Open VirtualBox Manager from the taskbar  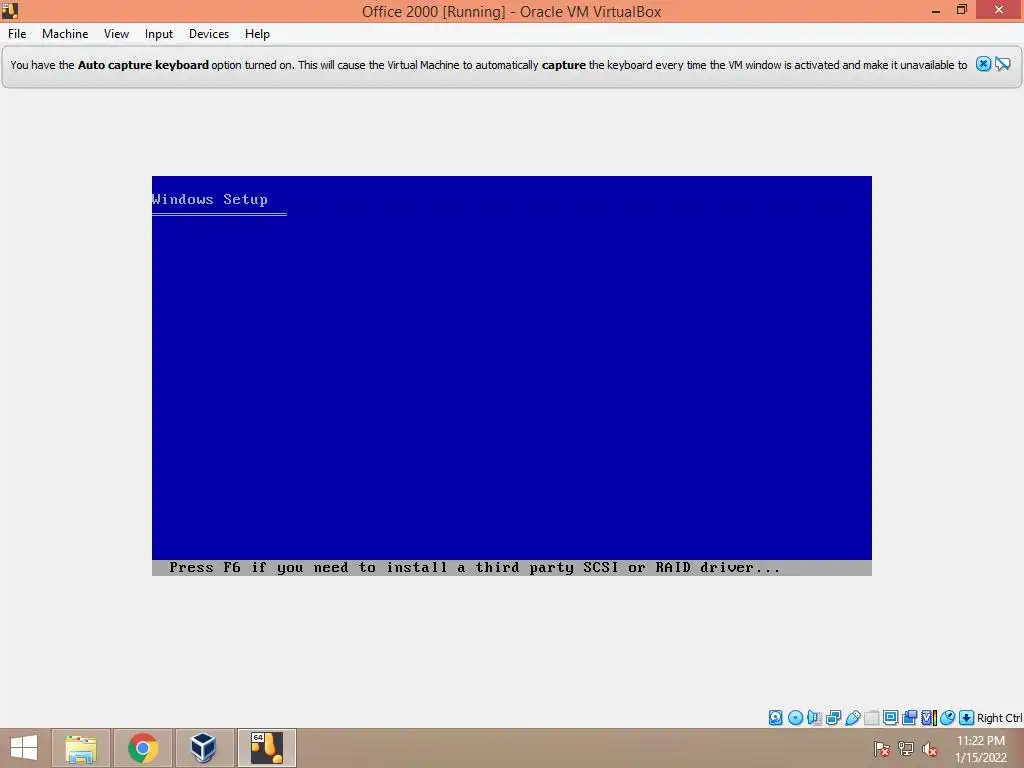tap(204, 748)
